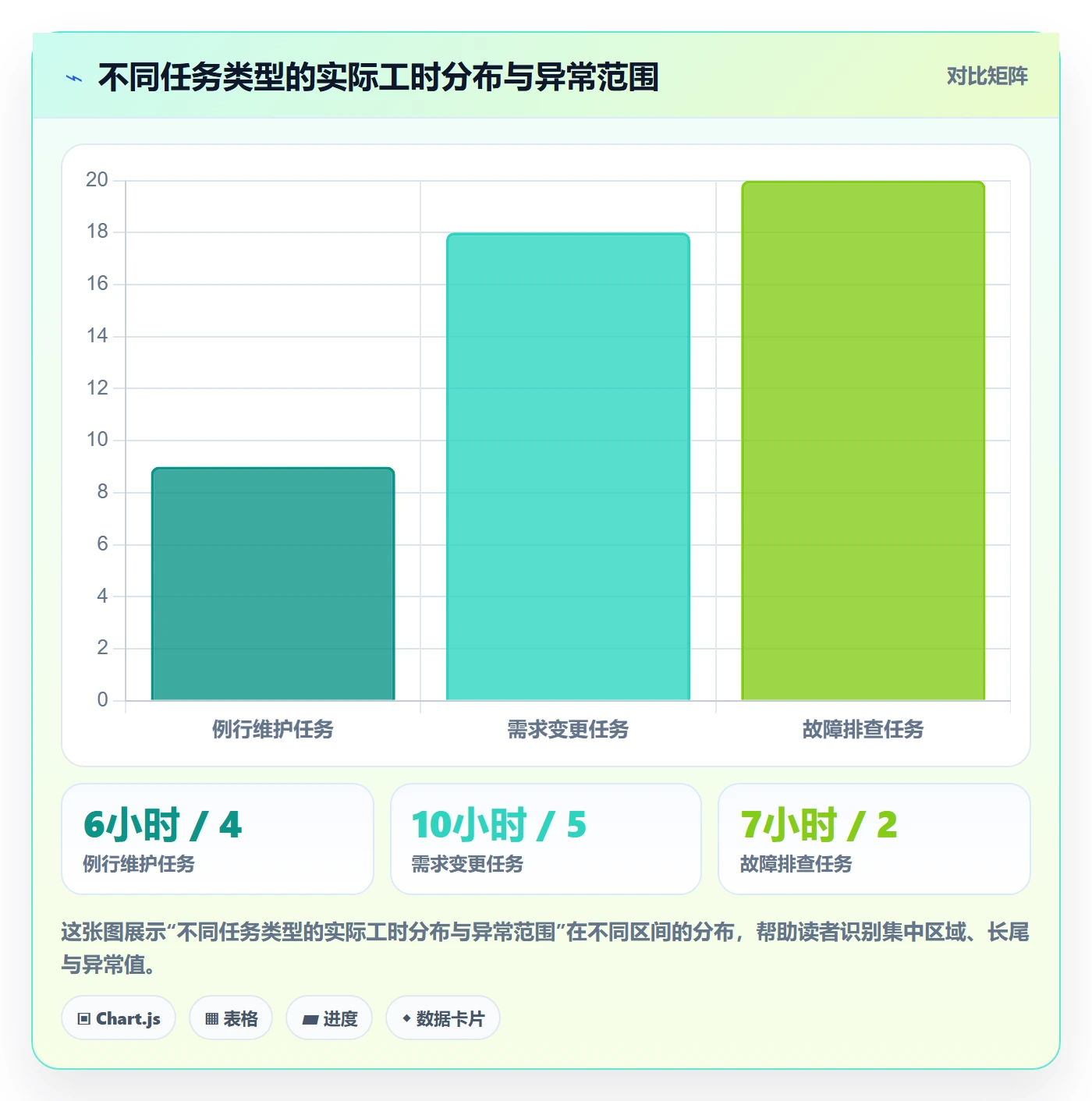Viewport: 1092px width, 1101px height.
Task: Select the 故障排查任务 bar in the chart
Action: pyautogui.click(x=863, y=441)
